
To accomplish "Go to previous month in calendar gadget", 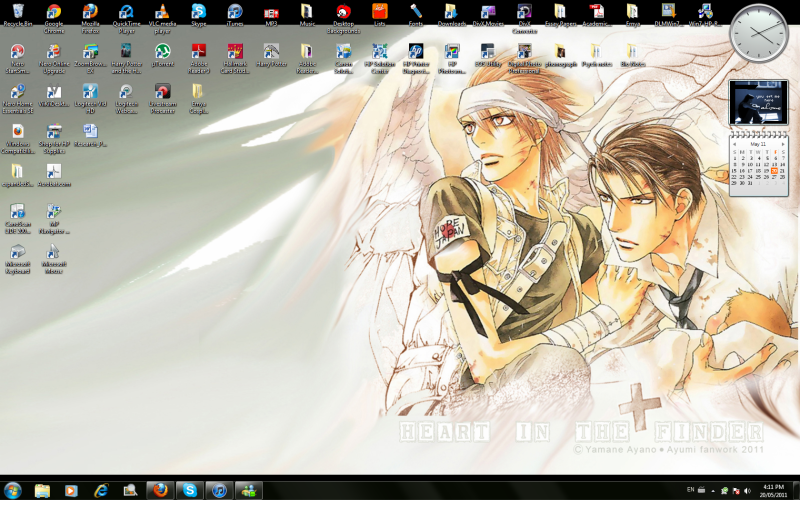I will [734, 144].
